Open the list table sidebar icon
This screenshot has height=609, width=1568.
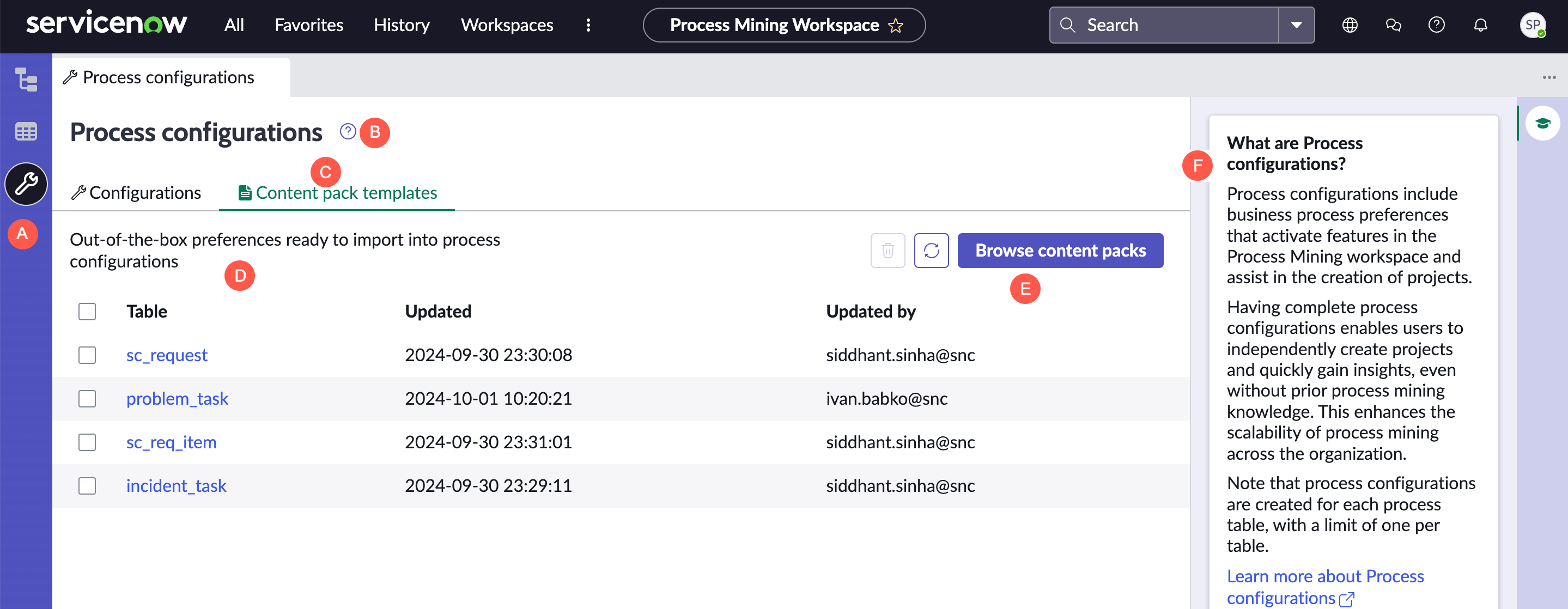tap(26, 131)
